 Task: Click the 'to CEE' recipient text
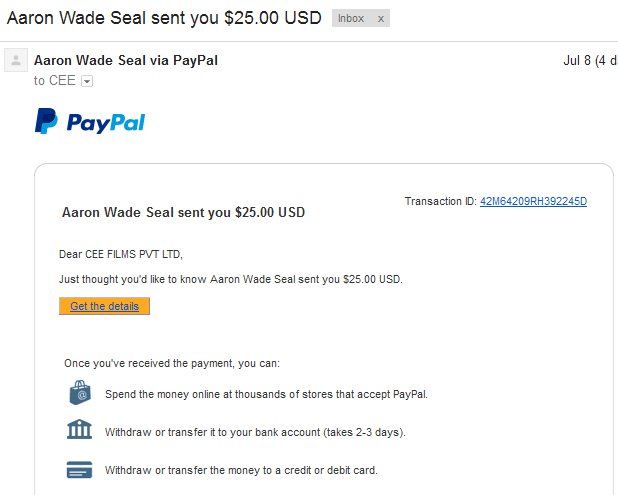click(54, 80)
